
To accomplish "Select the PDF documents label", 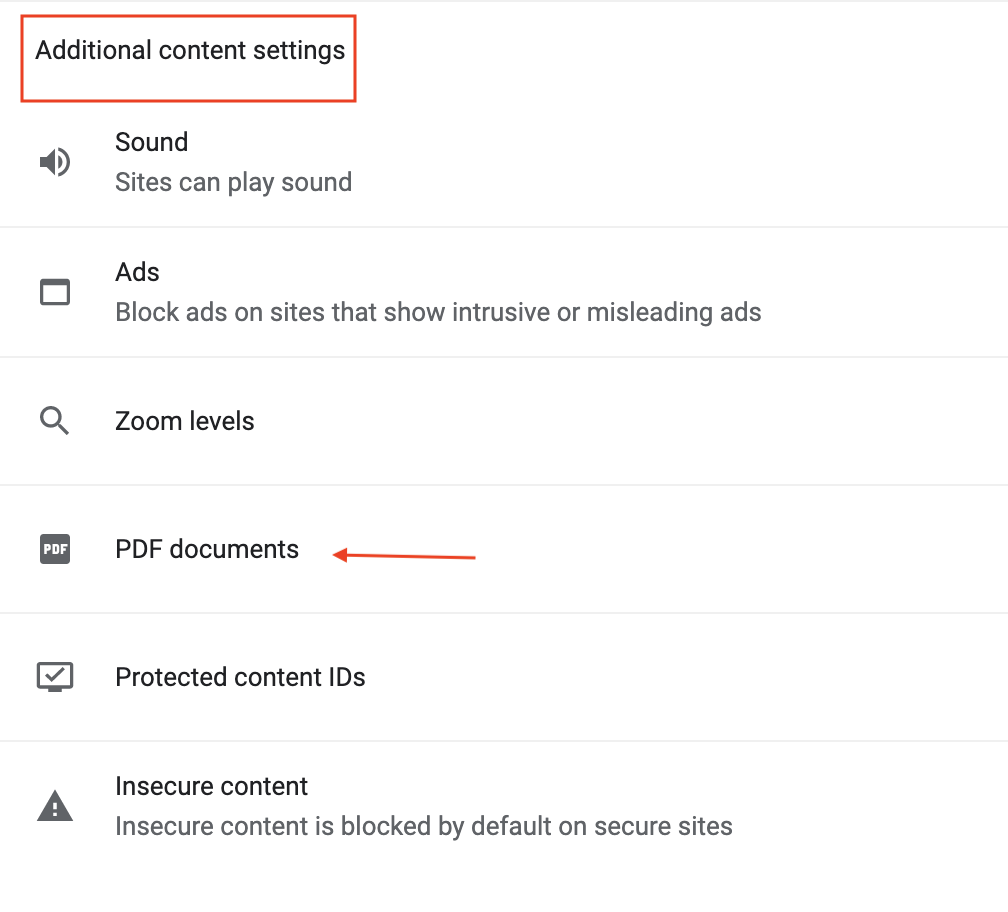I will tap(207, 549).
